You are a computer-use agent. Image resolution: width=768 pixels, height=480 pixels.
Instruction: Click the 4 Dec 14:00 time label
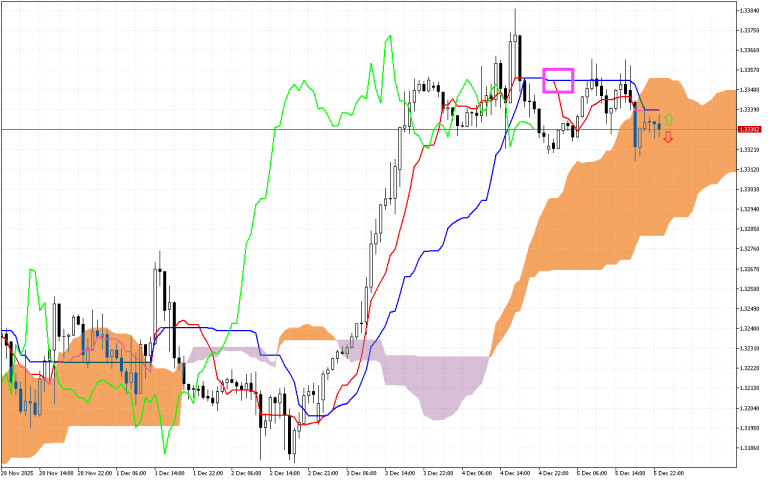(515, 473)
